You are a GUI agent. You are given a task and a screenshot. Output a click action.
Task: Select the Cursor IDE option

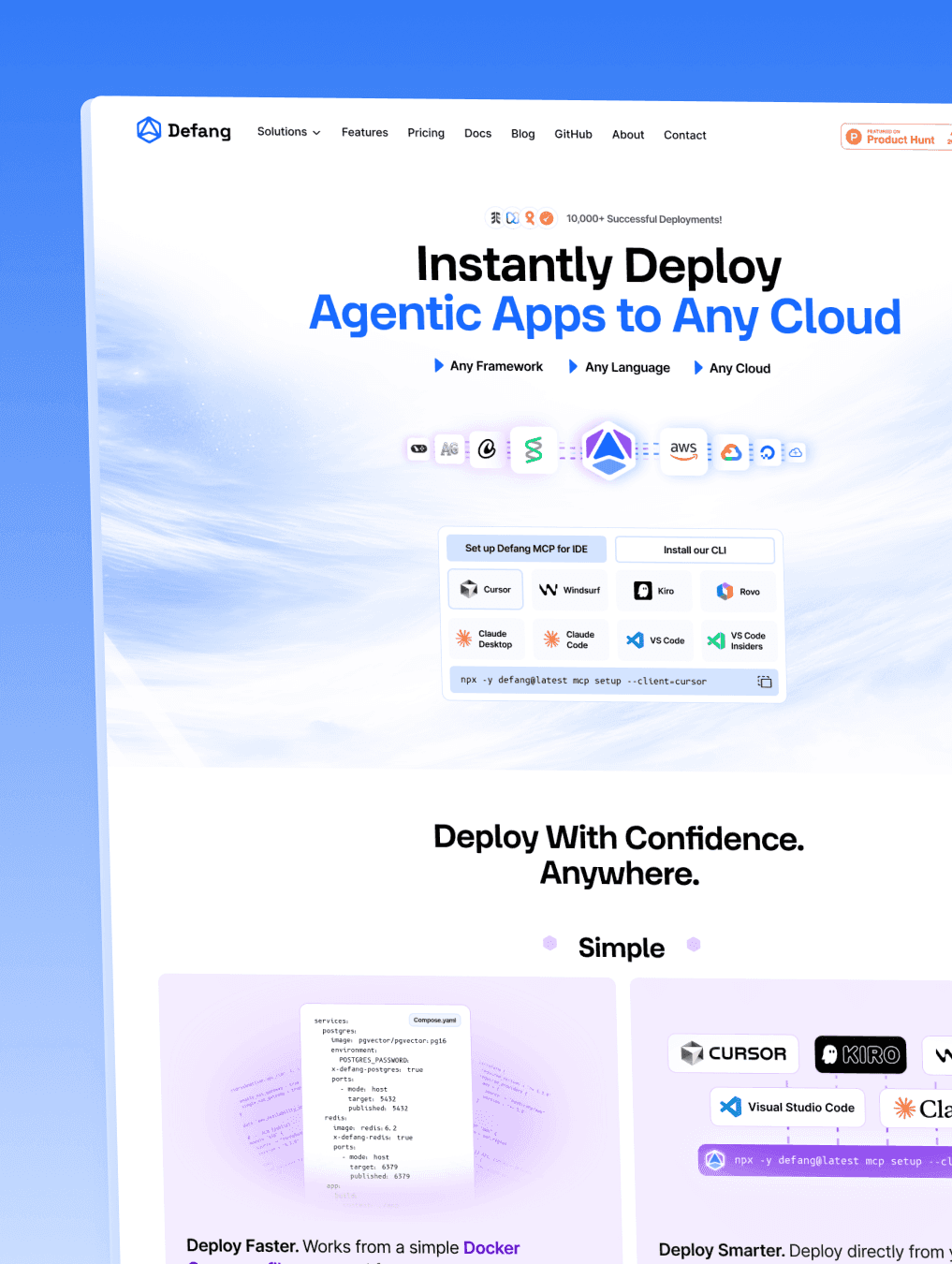click(485, 590)
